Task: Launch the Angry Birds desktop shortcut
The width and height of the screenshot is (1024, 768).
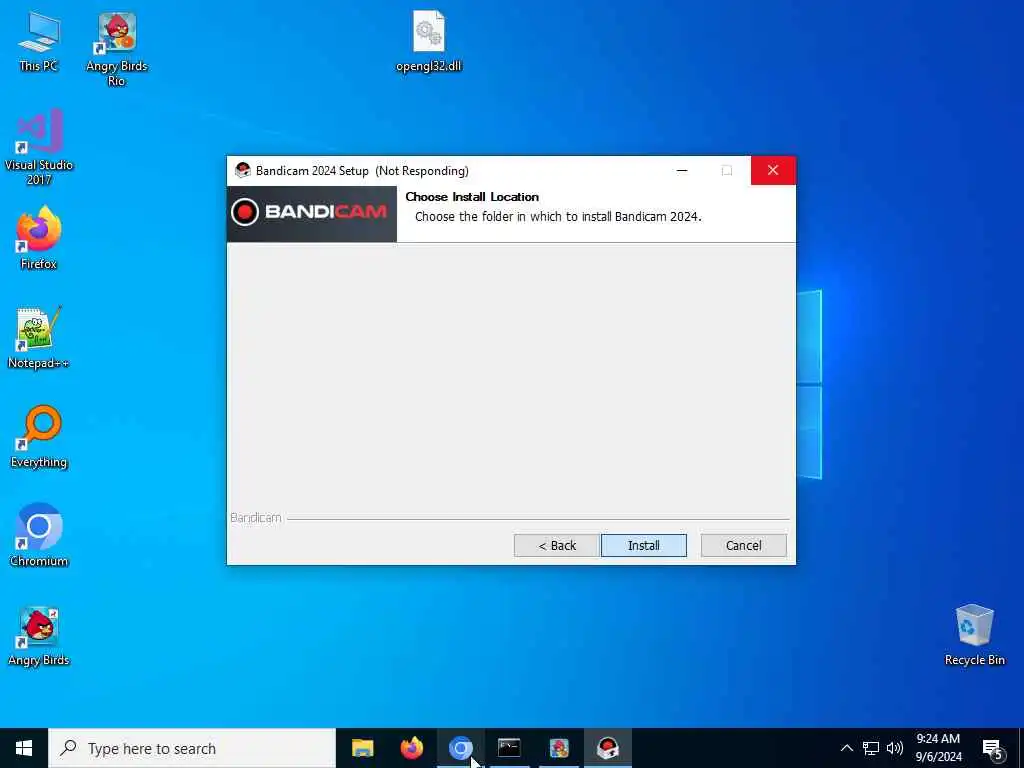Action: tap(39, 637)
